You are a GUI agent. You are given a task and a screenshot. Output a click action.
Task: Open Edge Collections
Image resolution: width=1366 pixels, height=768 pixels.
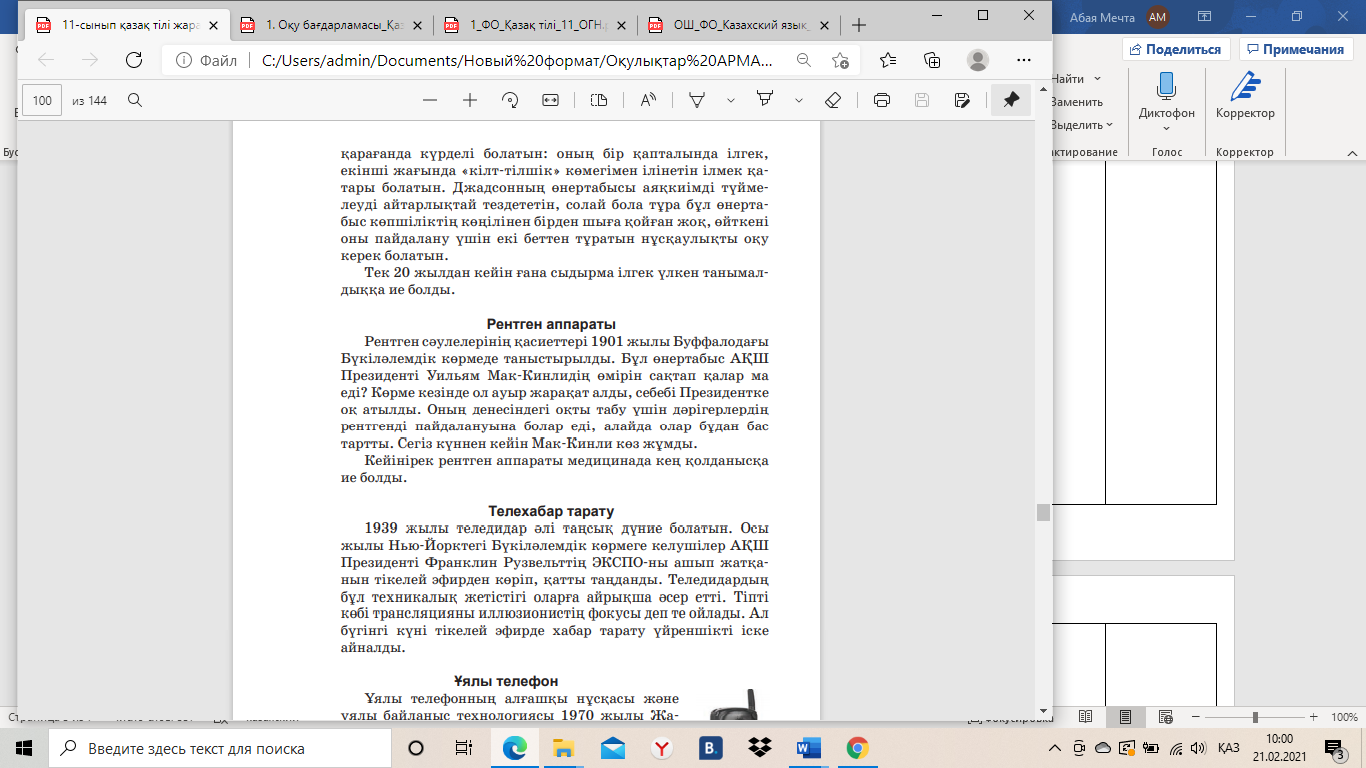(932, 60)
